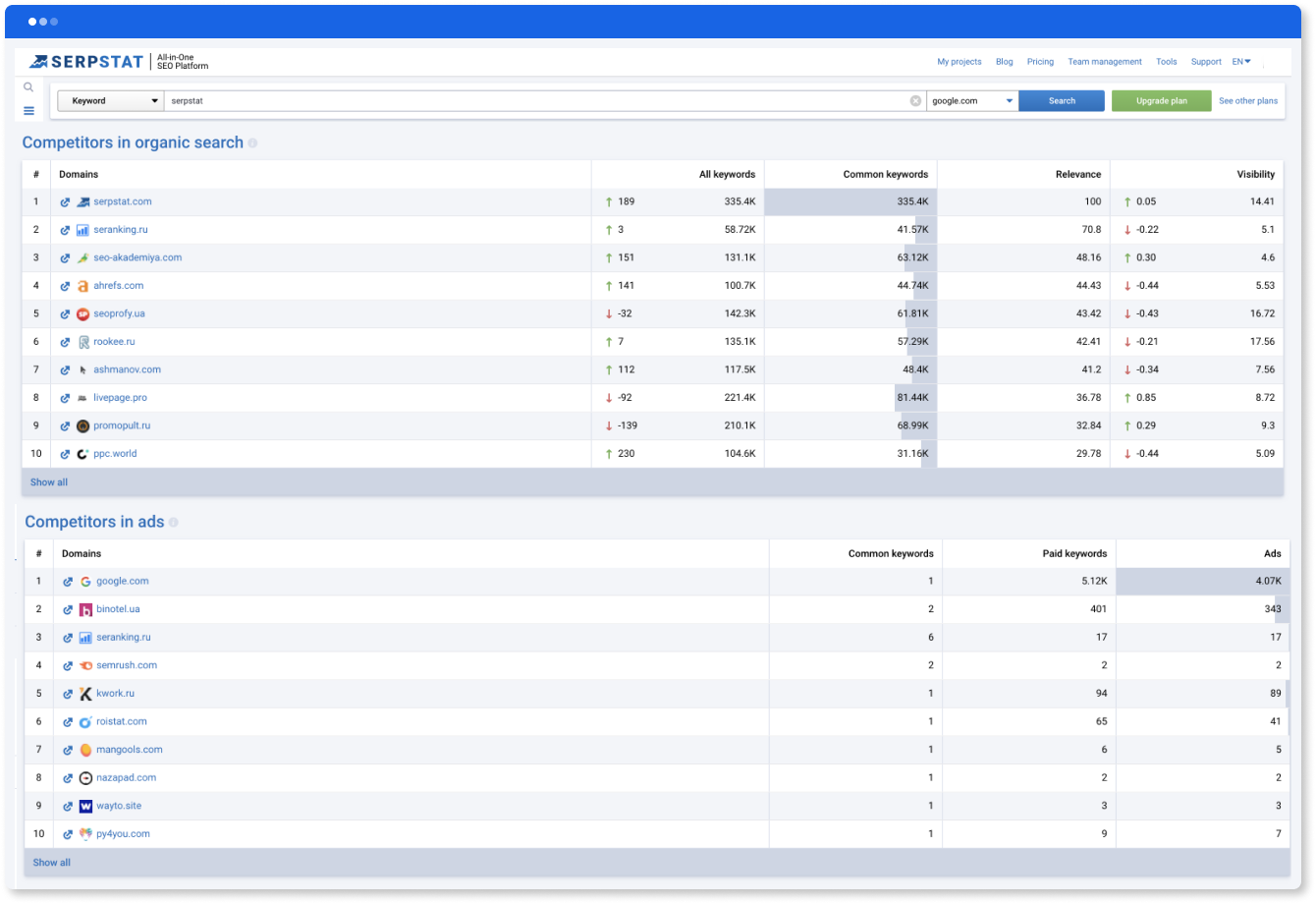This screenshot has height=904, width=1316.
Task: Click info icon beside Competitors in organic search
Action: [x=252, y=143]
